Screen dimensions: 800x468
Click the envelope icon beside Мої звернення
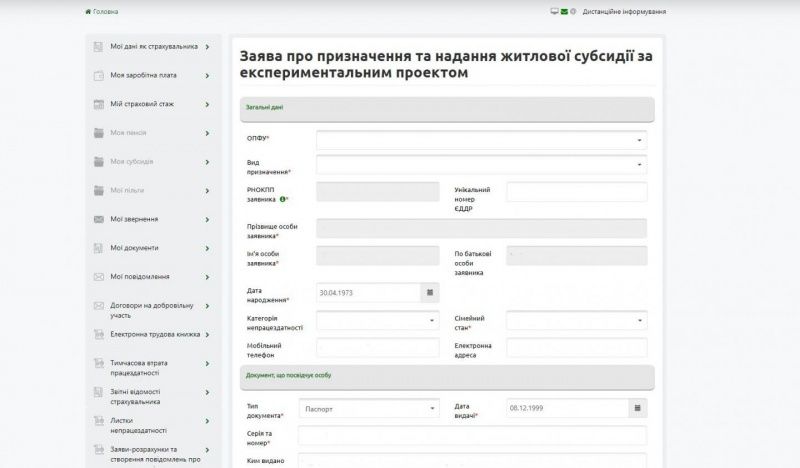(x=99, y=219)
